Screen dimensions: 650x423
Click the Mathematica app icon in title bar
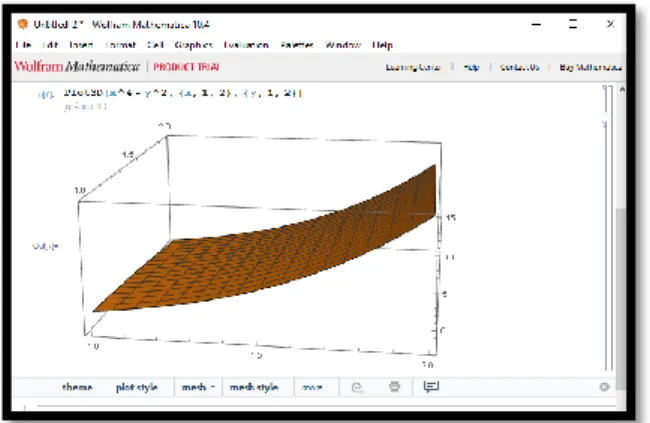point(22,24)
